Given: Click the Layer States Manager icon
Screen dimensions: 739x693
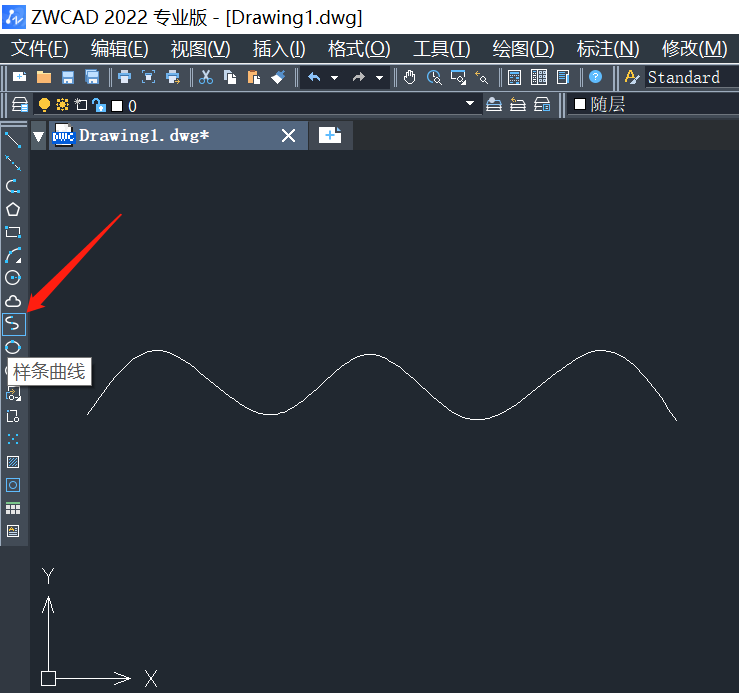Looking at the screenshot, I should click(x=542, y=104).
